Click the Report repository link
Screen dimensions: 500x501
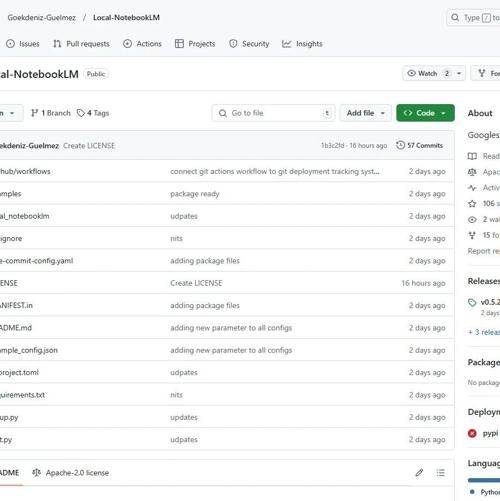484,251
